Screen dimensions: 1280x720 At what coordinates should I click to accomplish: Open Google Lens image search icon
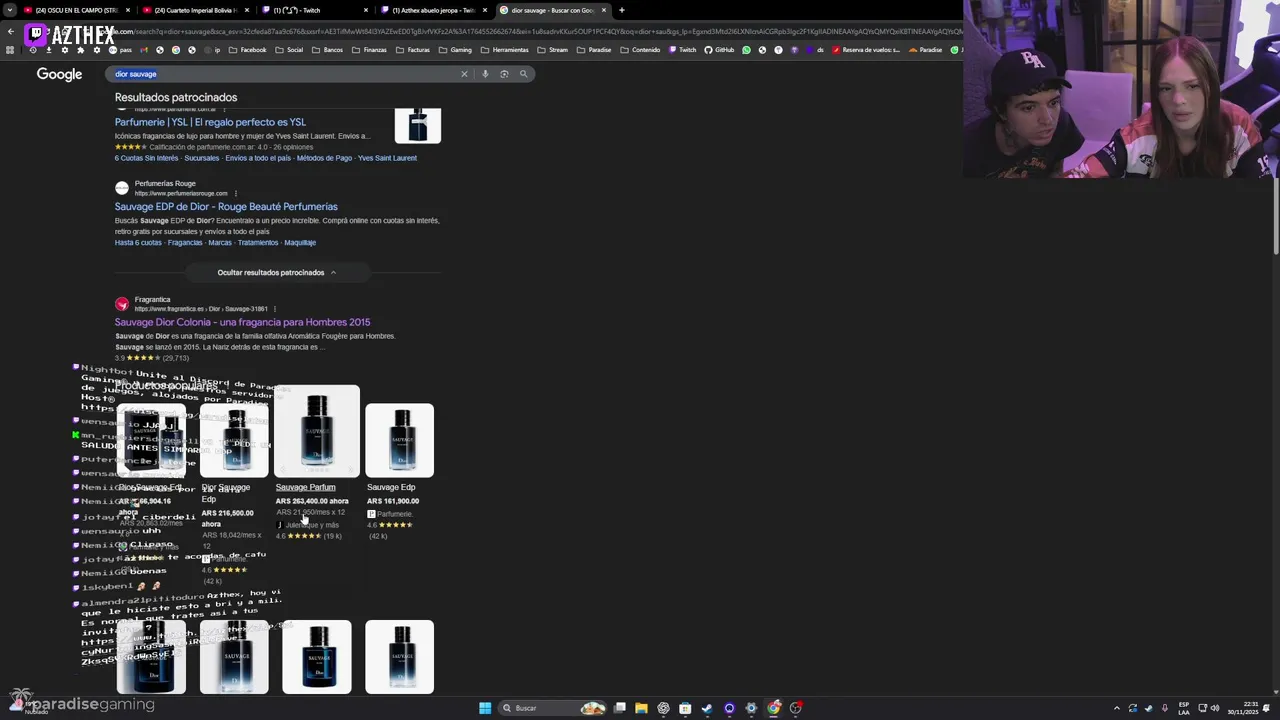504,74
